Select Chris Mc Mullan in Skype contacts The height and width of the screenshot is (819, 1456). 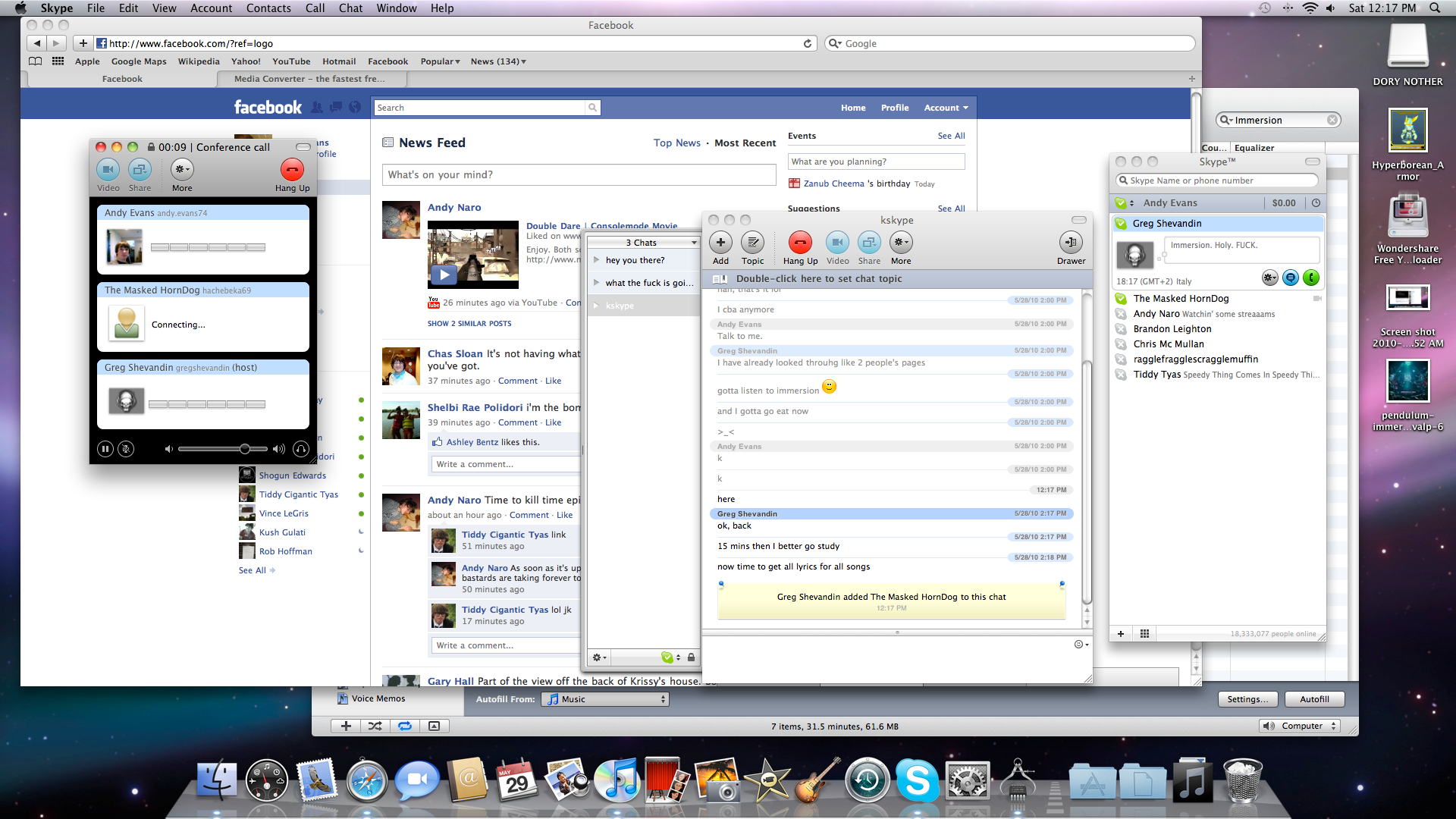pos(1218,344)
